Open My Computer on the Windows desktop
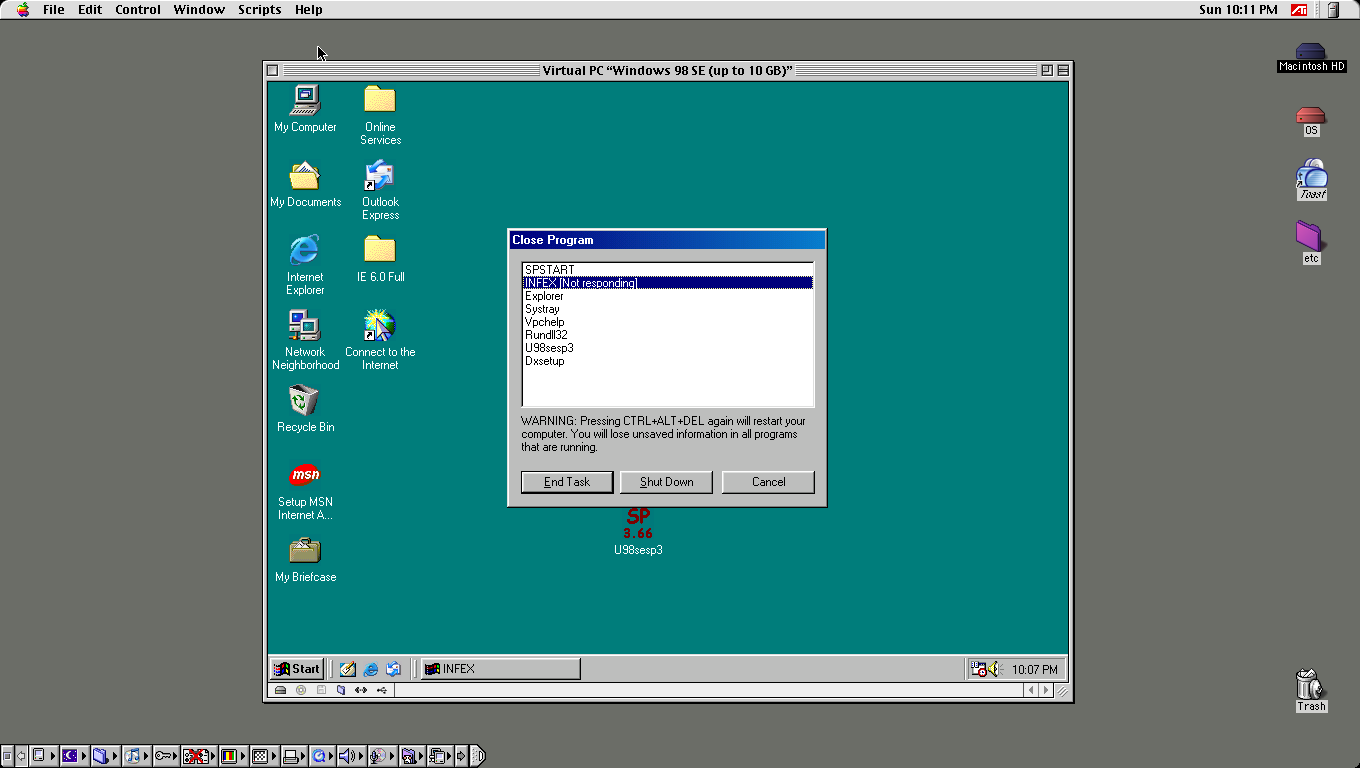 pos(305,108)
